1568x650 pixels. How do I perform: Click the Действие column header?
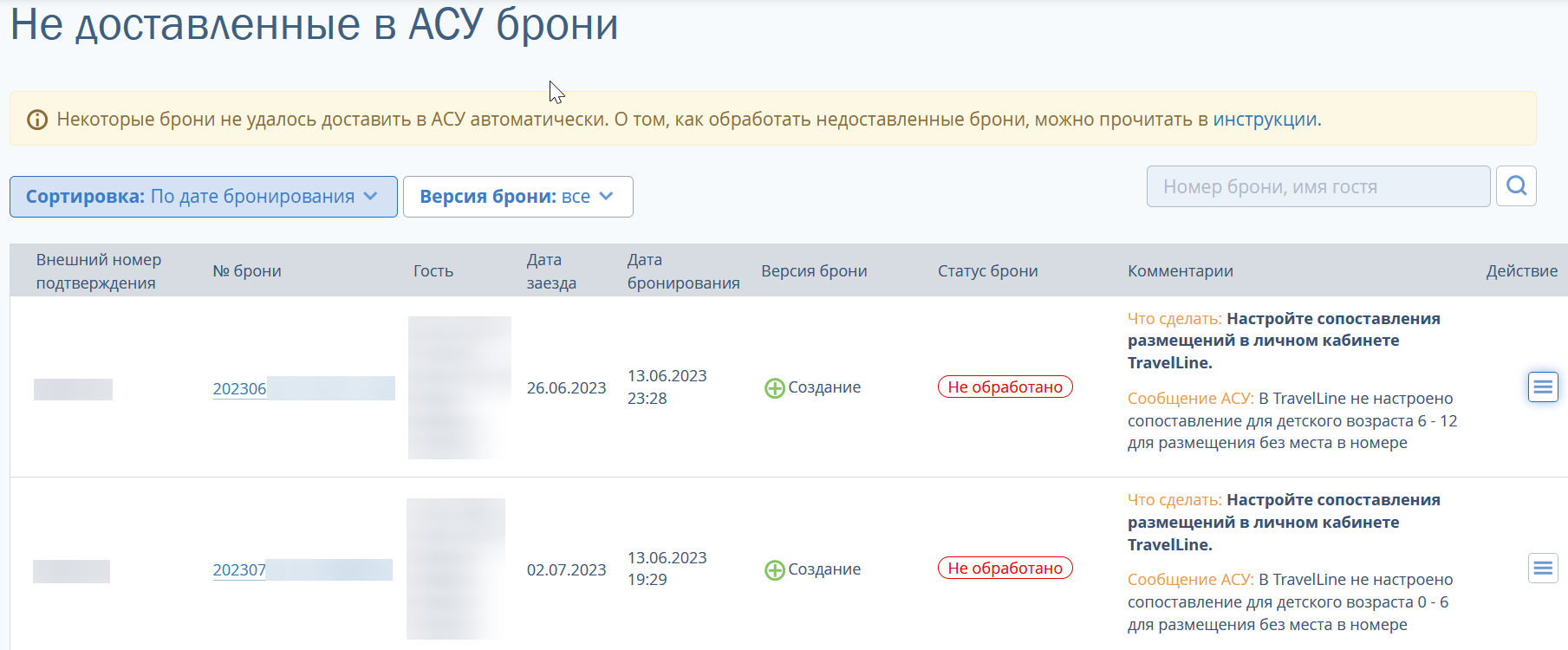(1522, 271)
